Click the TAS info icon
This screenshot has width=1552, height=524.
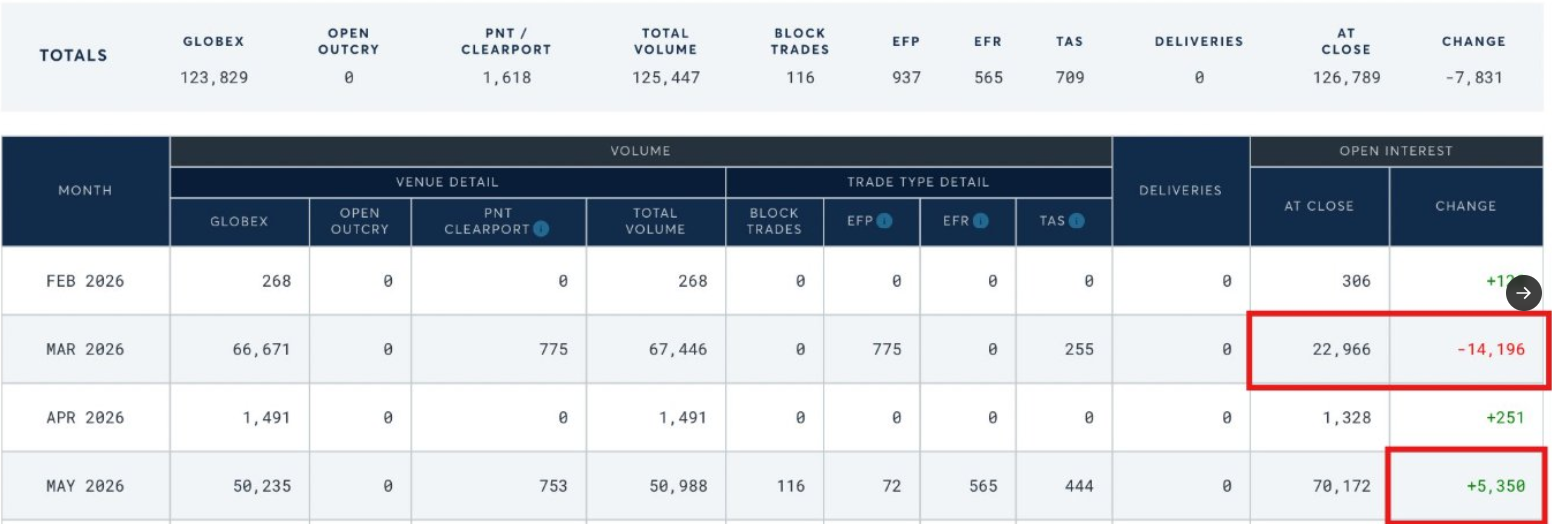pyautogui.click(x=1076, y=220)
